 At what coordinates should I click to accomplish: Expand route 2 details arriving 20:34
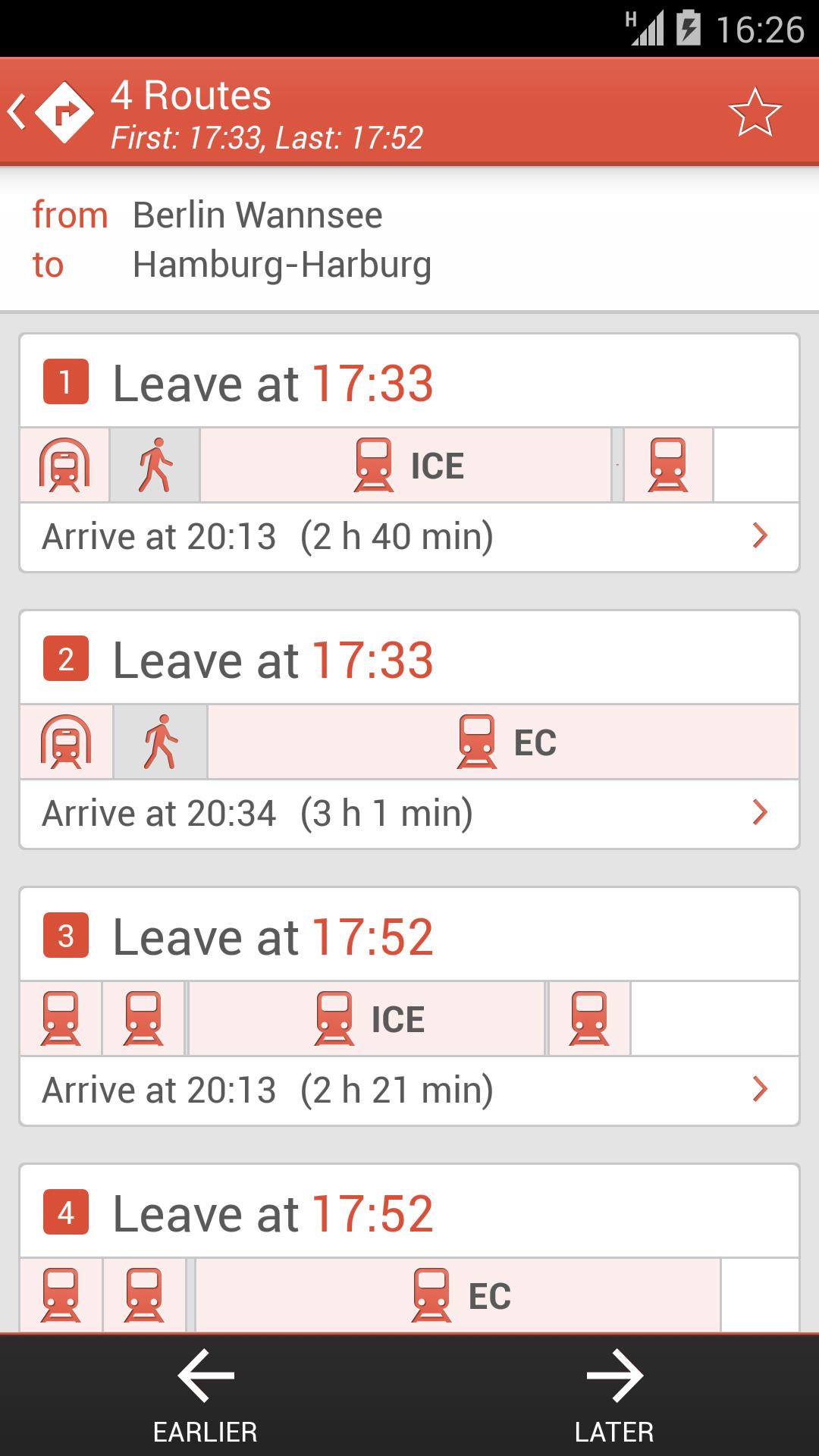[x=760, y=813]
